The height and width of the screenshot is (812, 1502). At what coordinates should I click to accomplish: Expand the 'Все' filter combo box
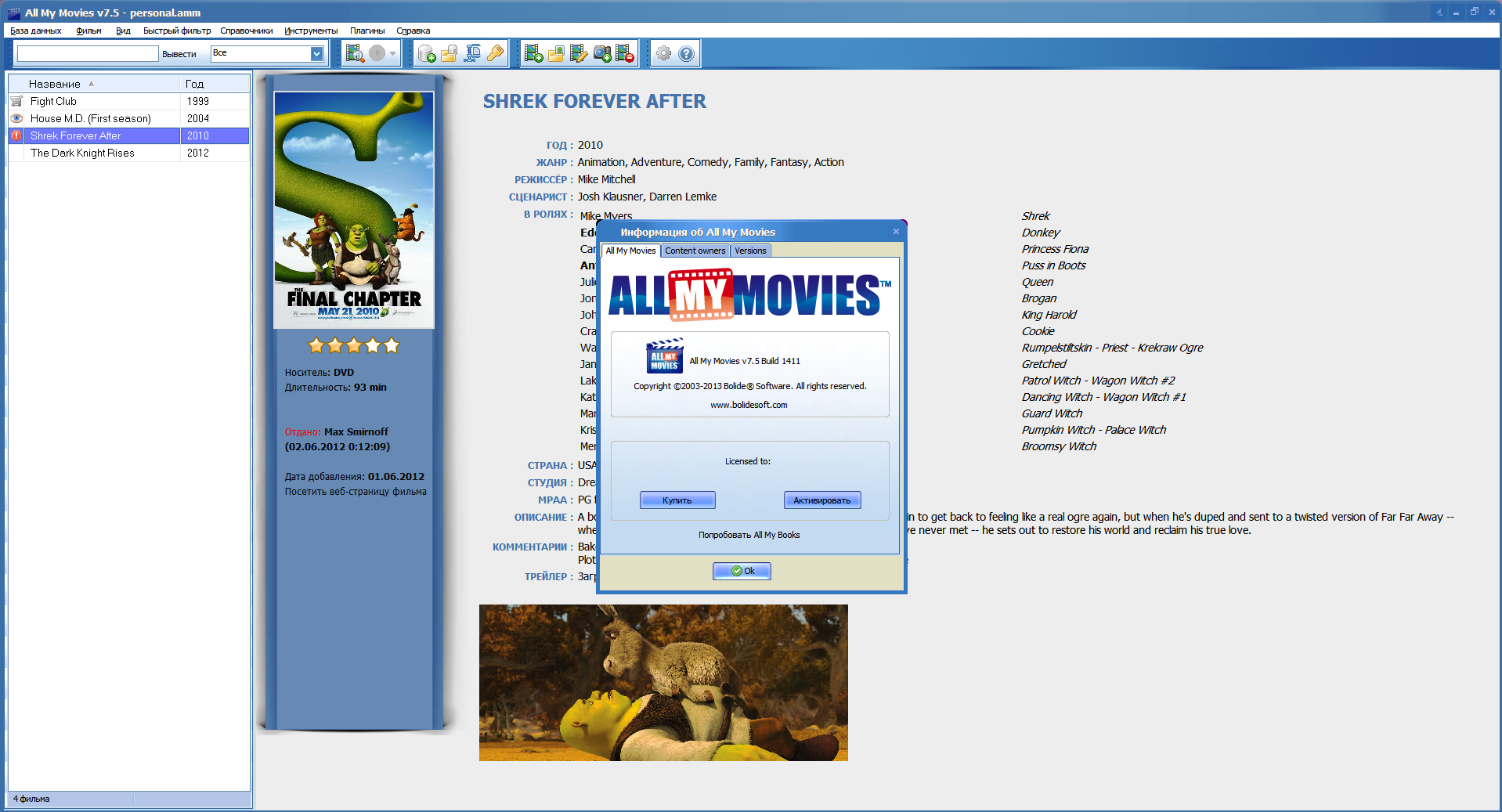pos(316,53)
